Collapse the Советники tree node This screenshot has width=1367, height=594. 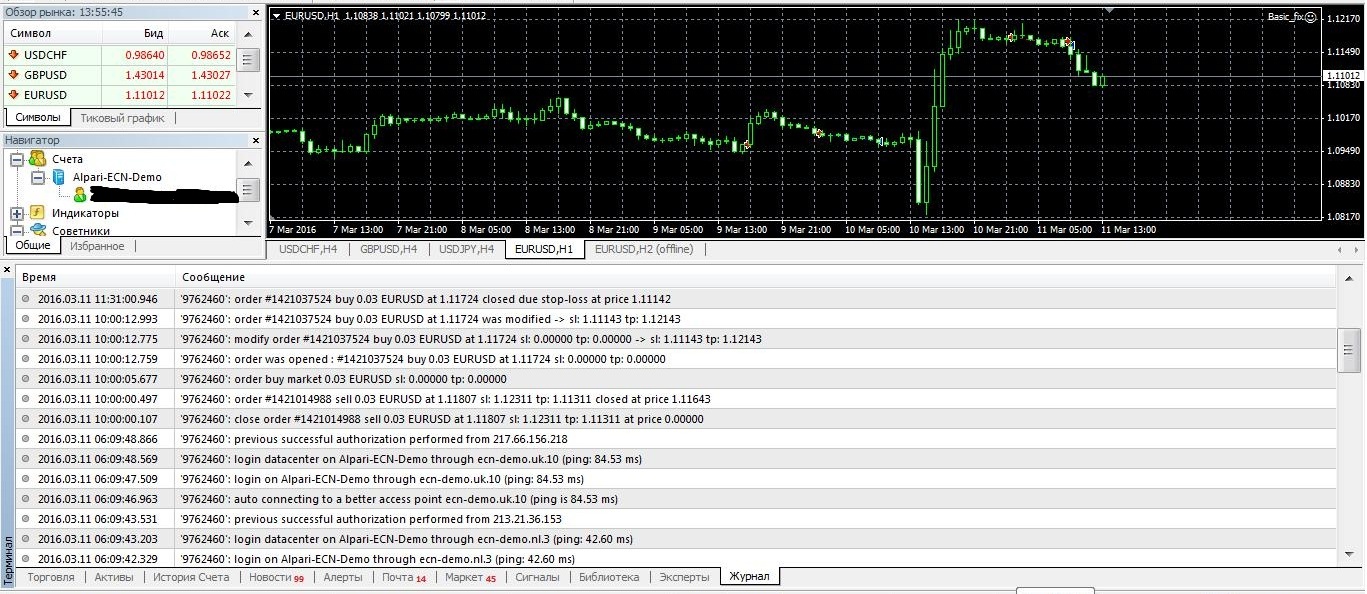coord(16,231)
